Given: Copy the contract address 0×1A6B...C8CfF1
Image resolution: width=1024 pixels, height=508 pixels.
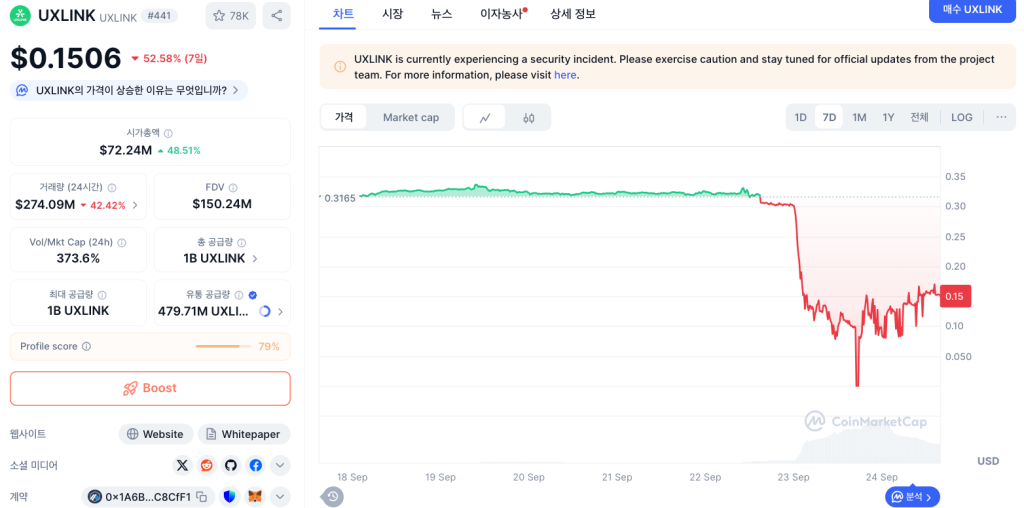Looking at the screenshot, I should (202, 497).
